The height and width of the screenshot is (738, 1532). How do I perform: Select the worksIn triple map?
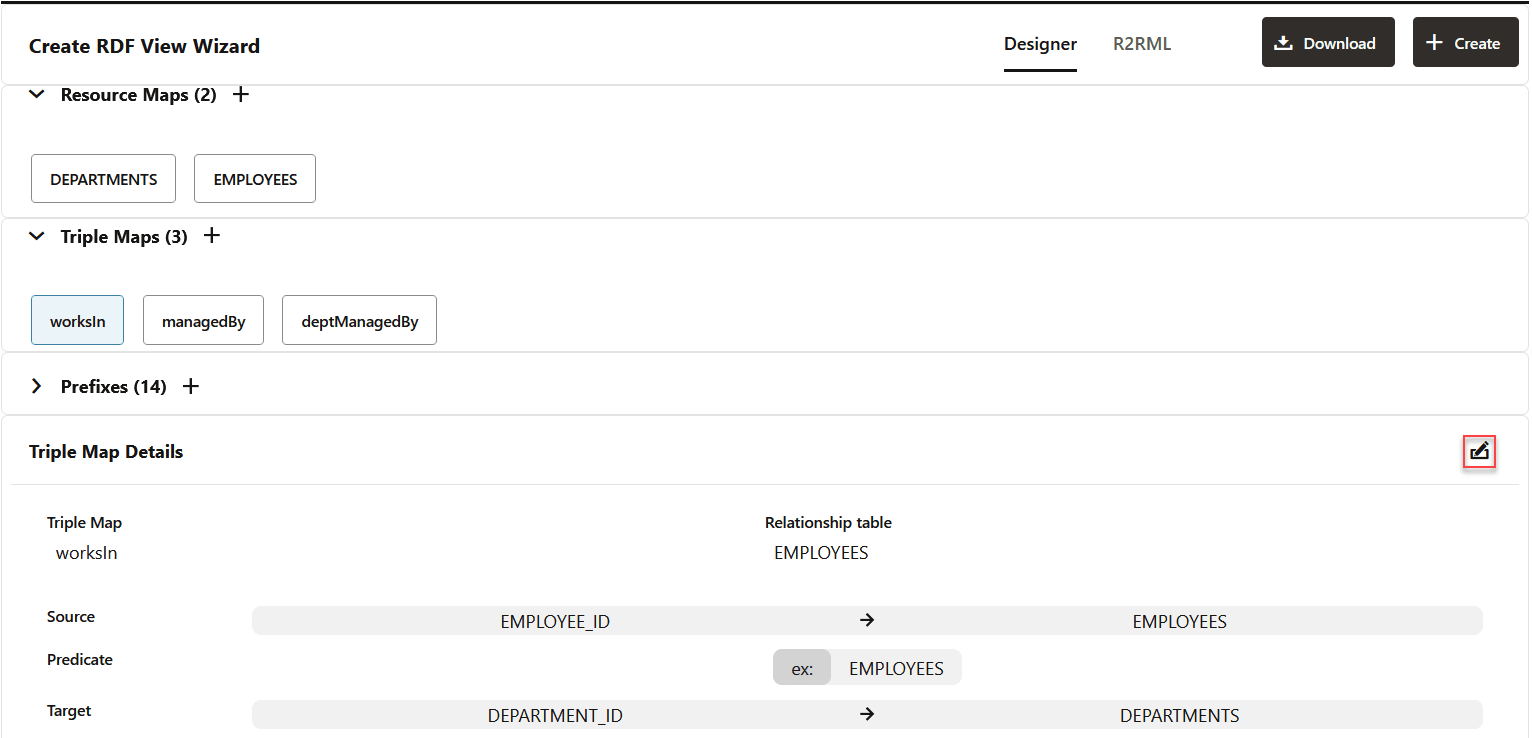77,320
